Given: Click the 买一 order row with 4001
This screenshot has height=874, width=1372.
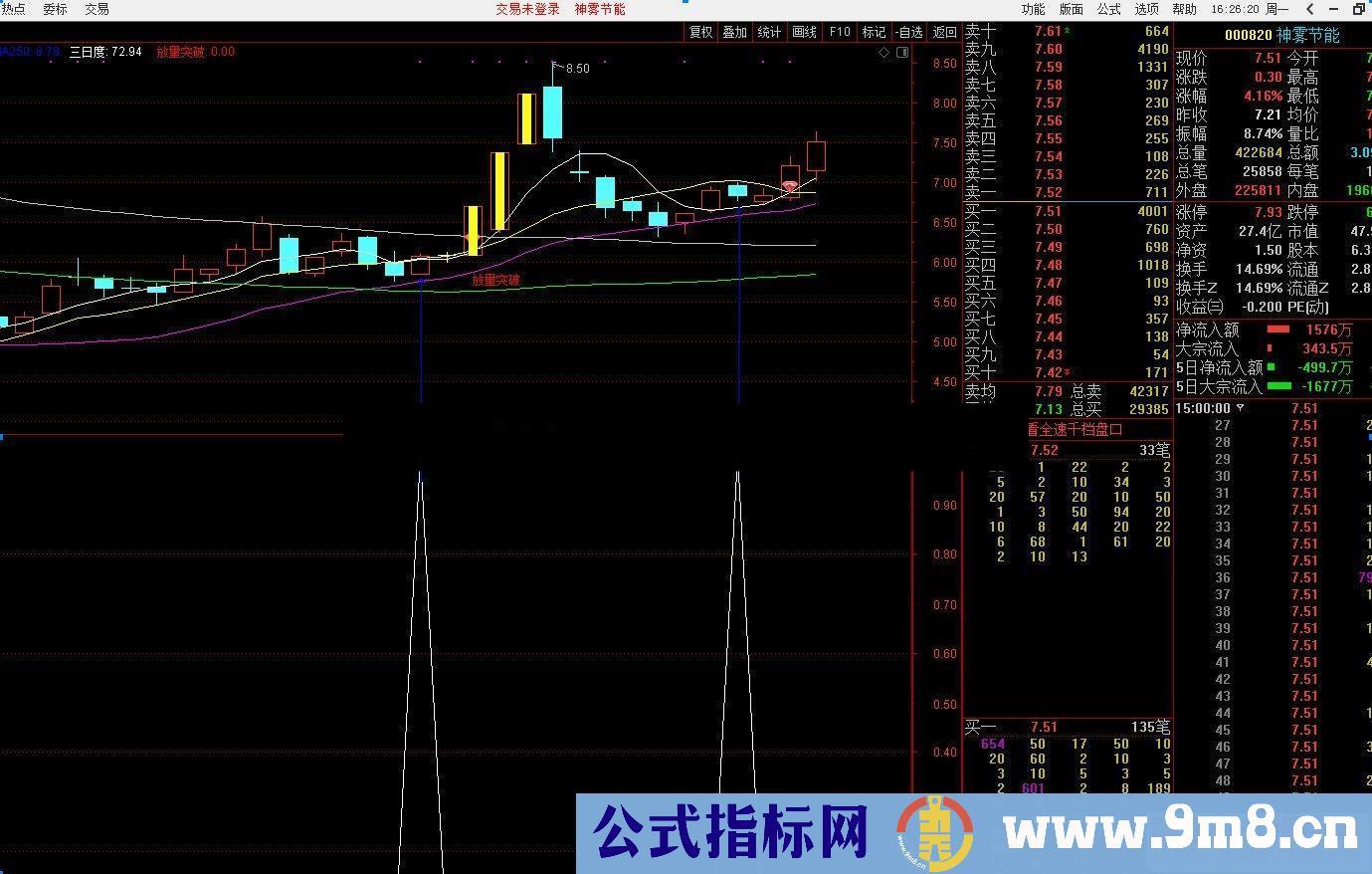Looking at the screenshot, I should point(1067,211).
